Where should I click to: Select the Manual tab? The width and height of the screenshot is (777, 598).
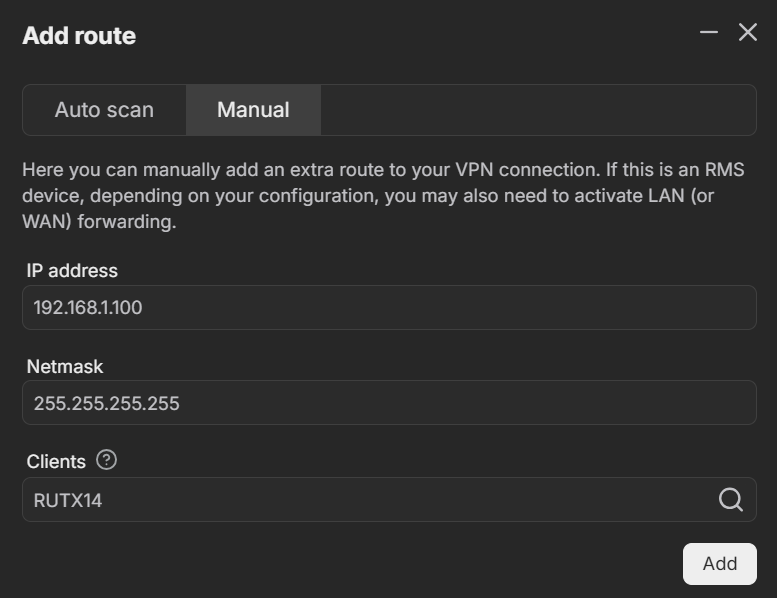253,110
